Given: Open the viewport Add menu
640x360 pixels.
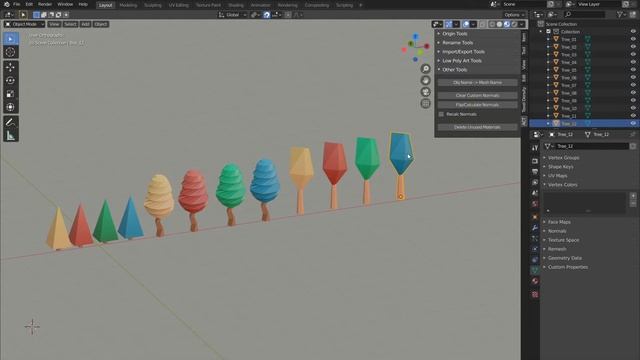Looking at the screenshot, I should pyautogui.click(x=85, y=24).
